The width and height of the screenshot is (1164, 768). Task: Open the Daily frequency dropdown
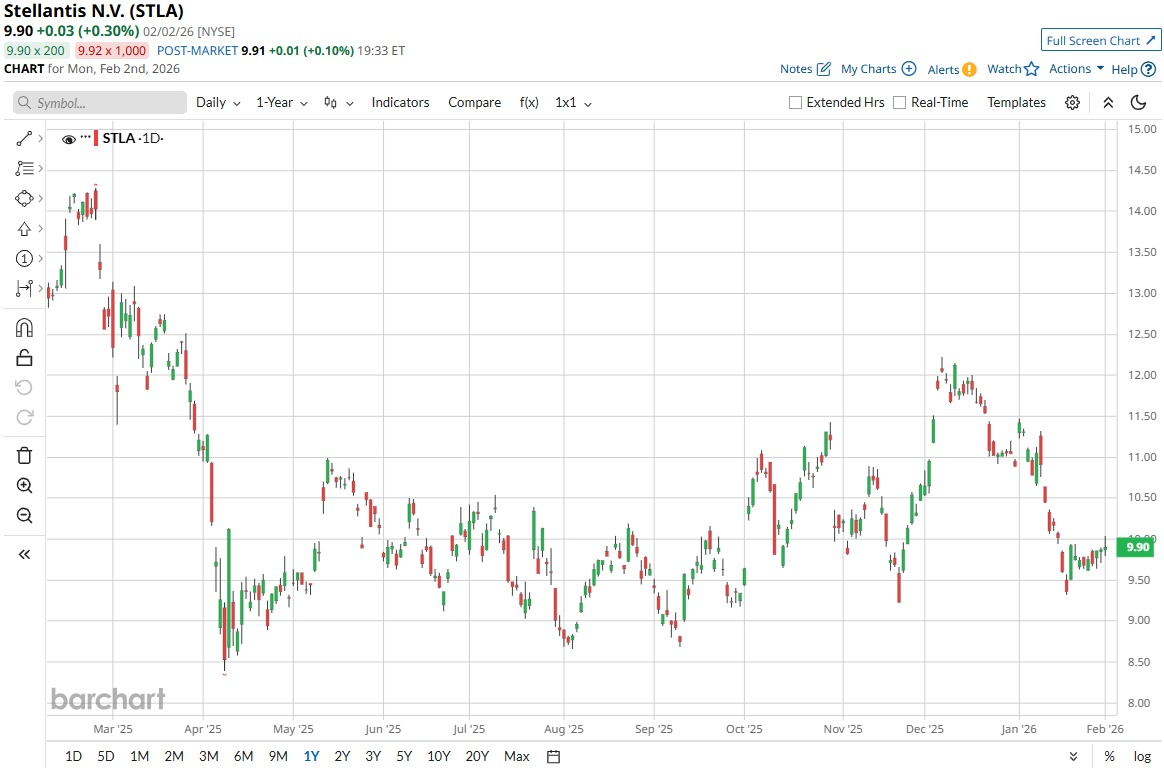(218, 102)
